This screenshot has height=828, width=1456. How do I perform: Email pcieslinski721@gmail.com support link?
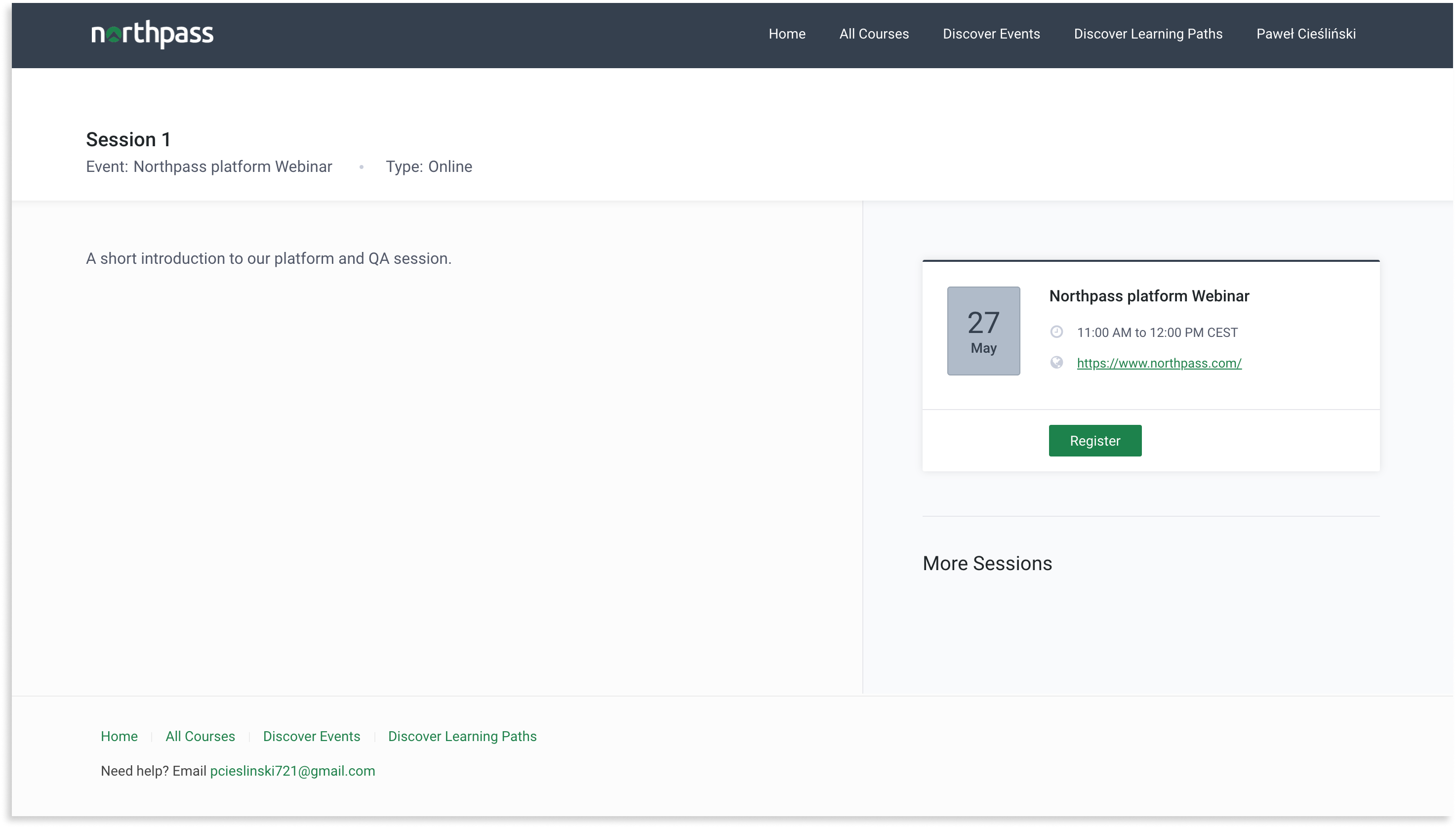(292, 771)
